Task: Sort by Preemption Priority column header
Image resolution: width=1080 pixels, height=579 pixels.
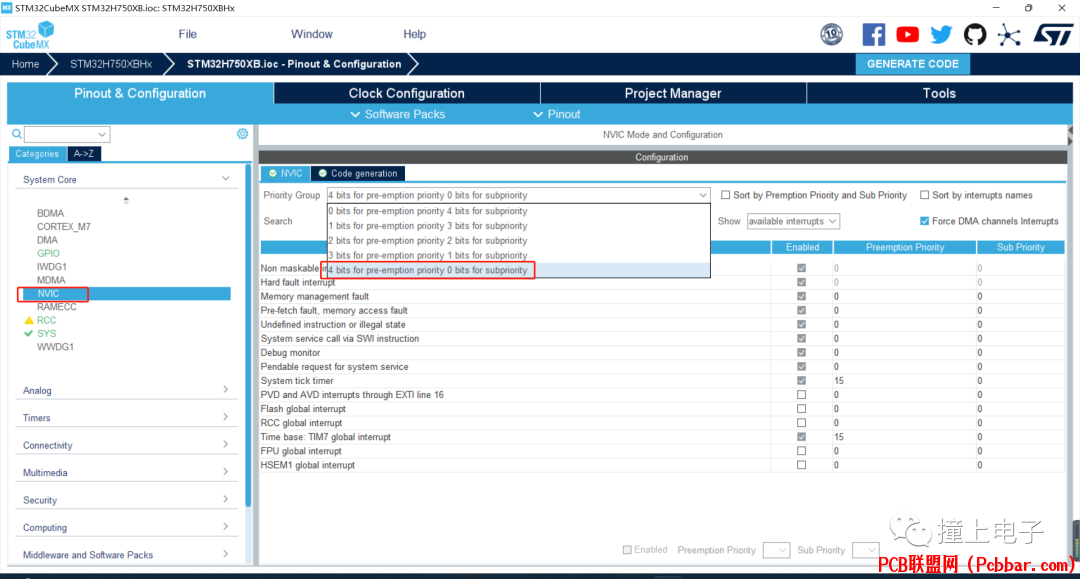Action: tap(904, 247)
